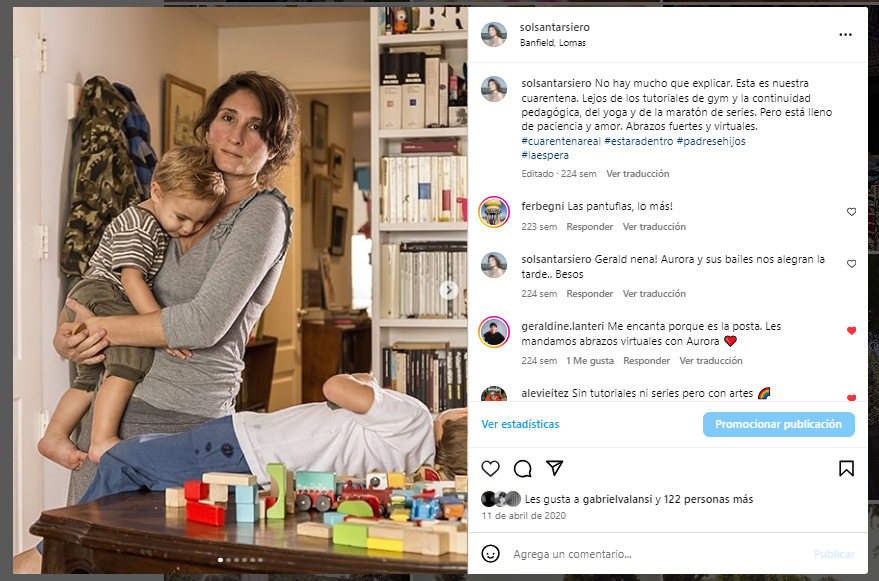Share post with the paper plane icon
This screenshot has height=581, width=879.
[554, 468]
